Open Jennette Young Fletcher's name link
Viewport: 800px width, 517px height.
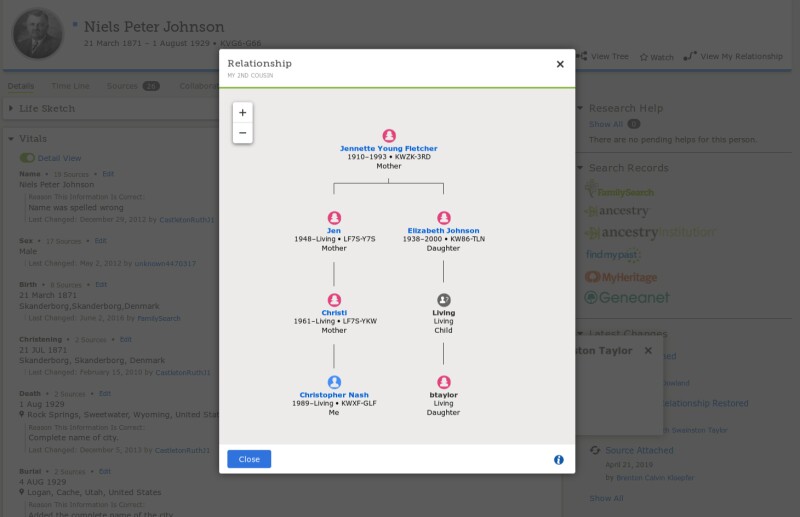point(389,149)
